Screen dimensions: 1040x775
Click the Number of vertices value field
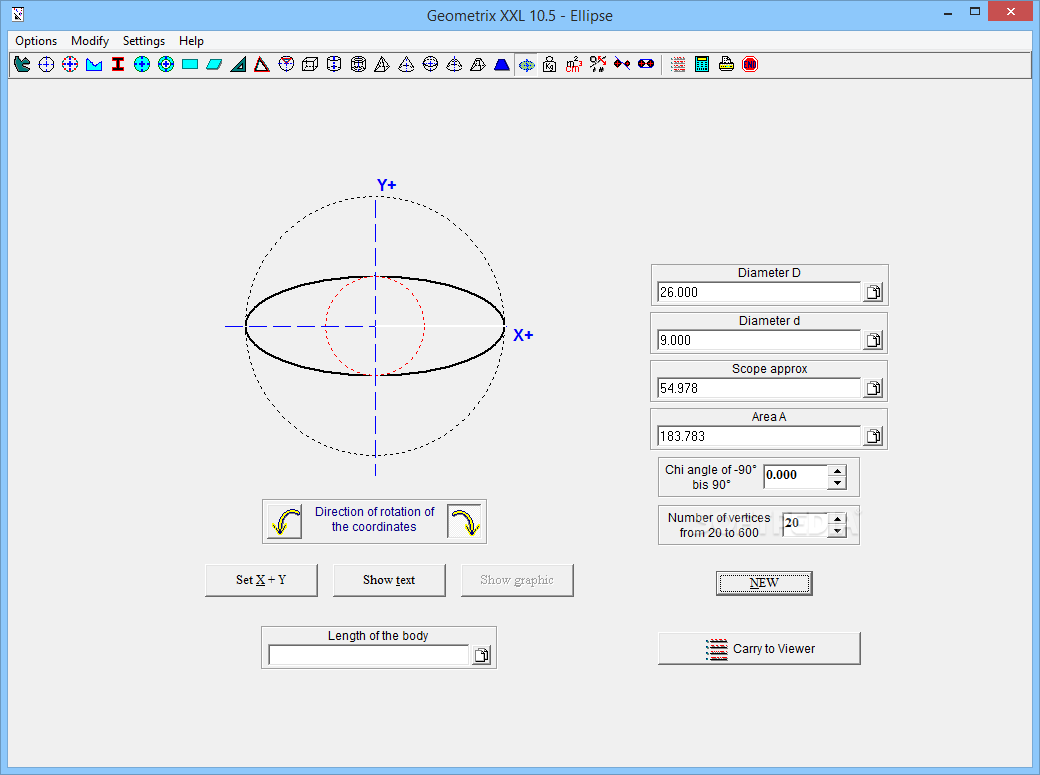tap(805, 524)
